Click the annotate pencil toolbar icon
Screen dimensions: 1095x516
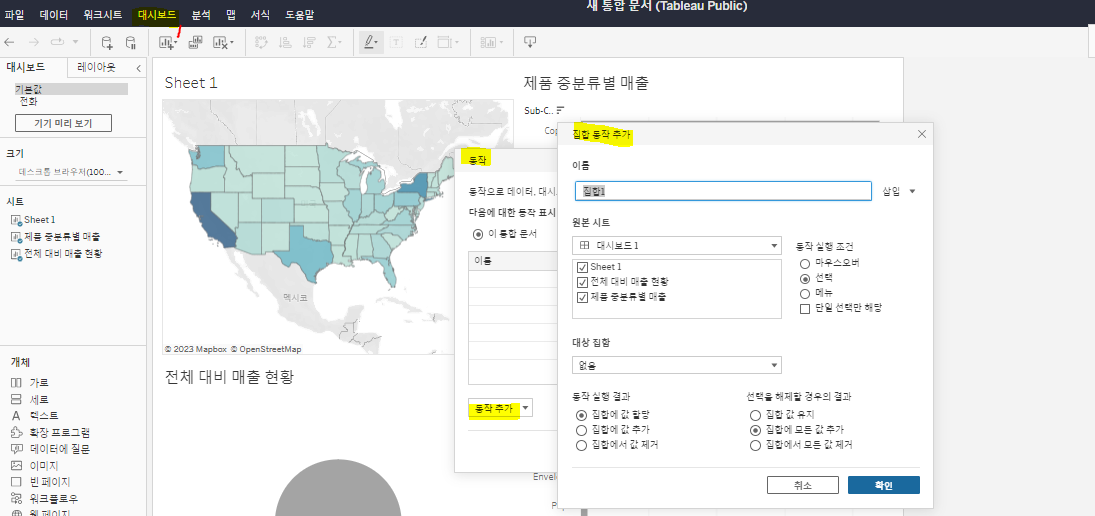tap(420, 43)
